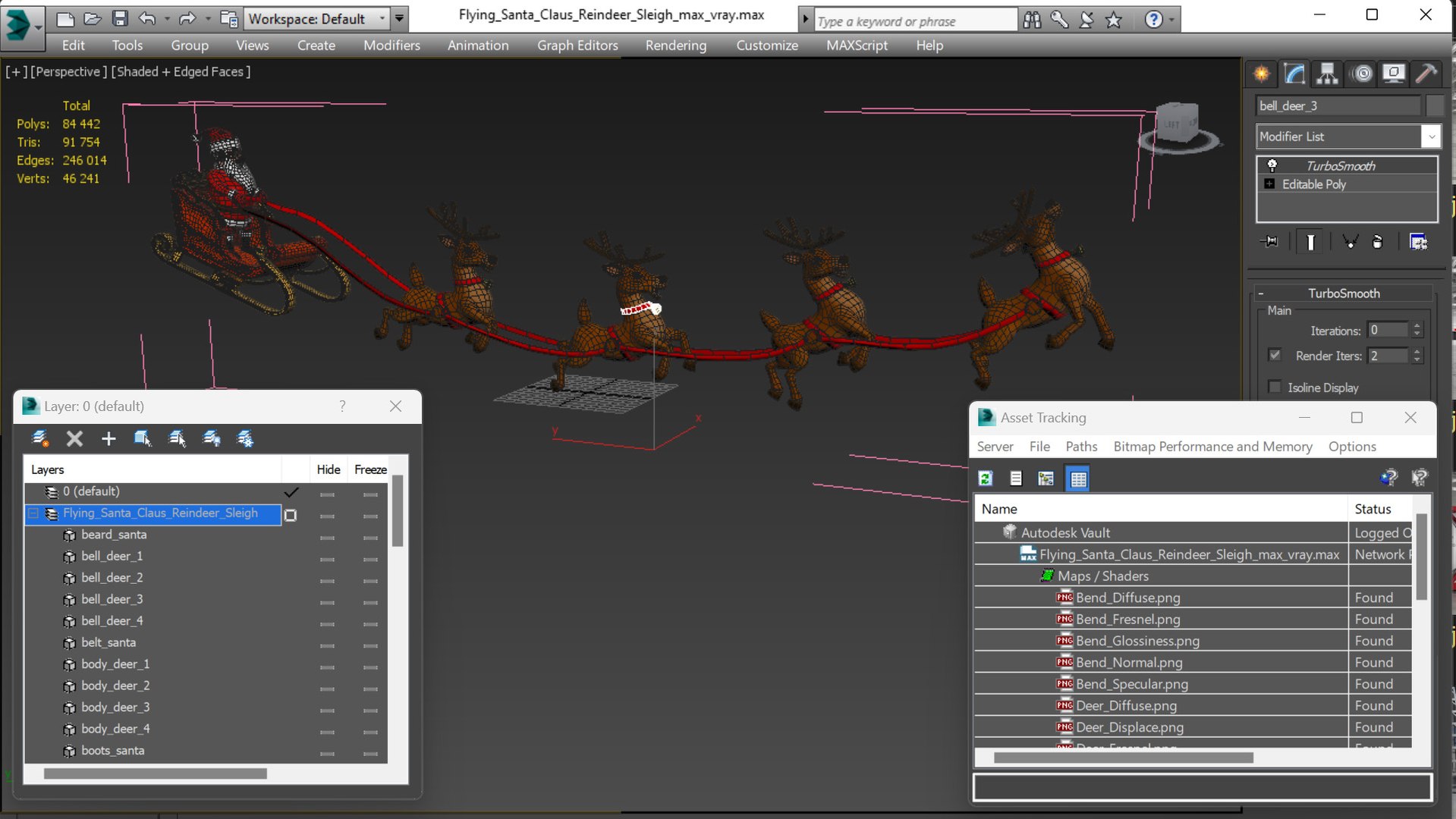Open the Undo history dropdown arrow

[x=166, y=18]
